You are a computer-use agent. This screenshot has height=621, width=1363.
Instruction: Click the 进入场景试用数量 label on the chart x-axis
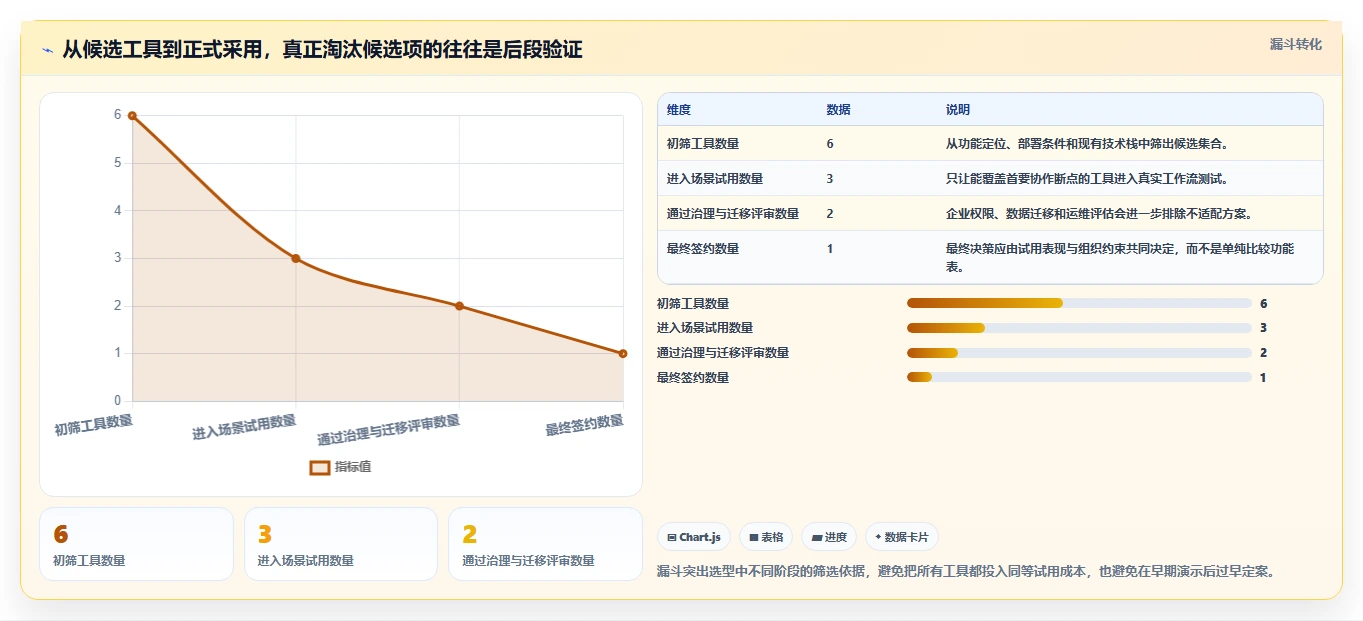point(244,427)
